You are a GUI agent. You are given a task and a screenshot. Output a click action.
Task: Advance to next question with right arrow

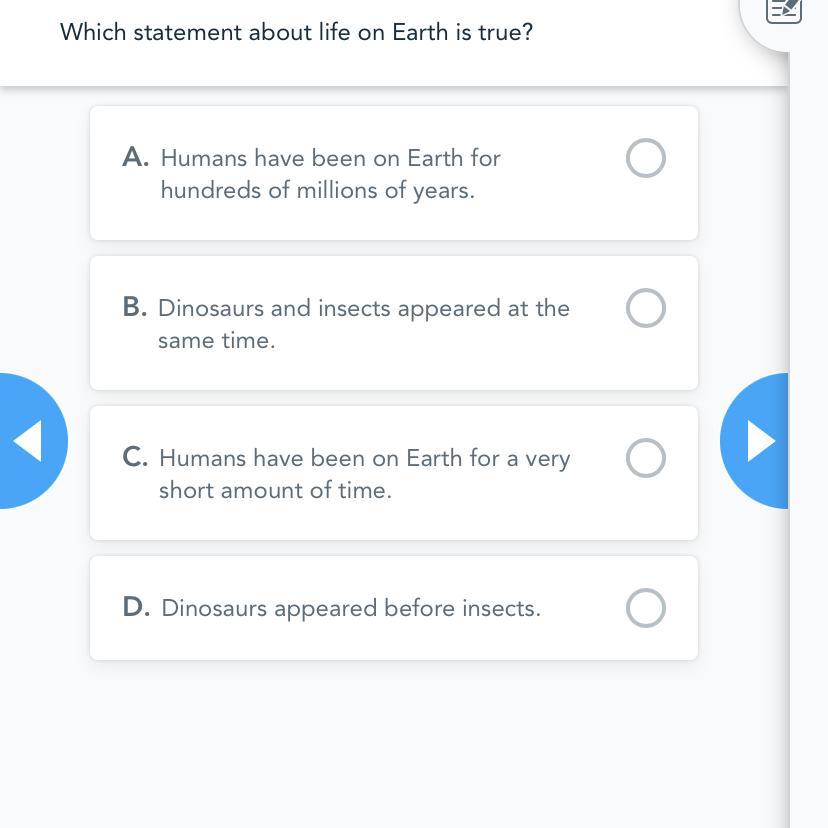click(x=758, y=441)
